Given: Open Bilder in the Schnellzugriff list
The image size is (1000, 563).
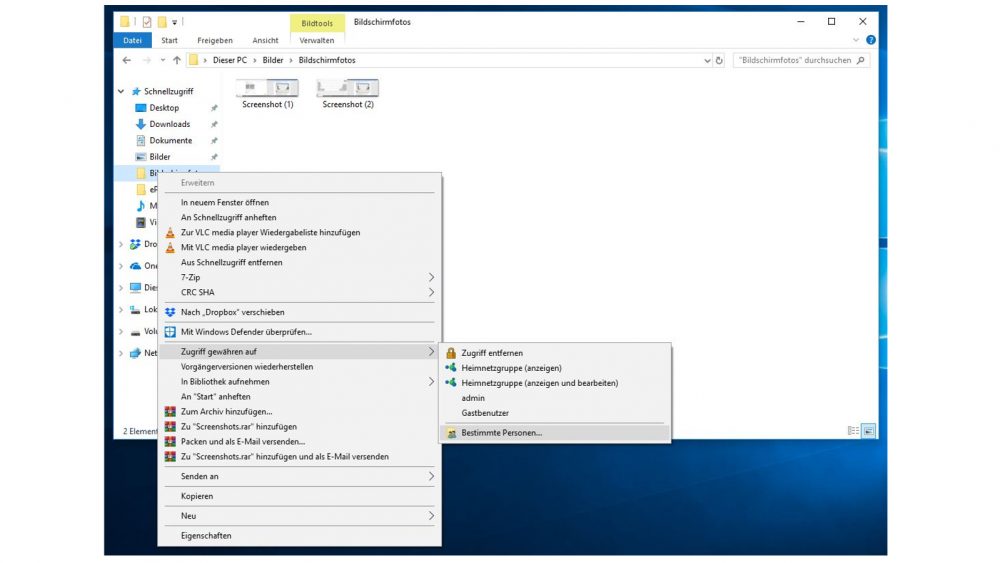Looking at the screenshot, I should [160, 157].
